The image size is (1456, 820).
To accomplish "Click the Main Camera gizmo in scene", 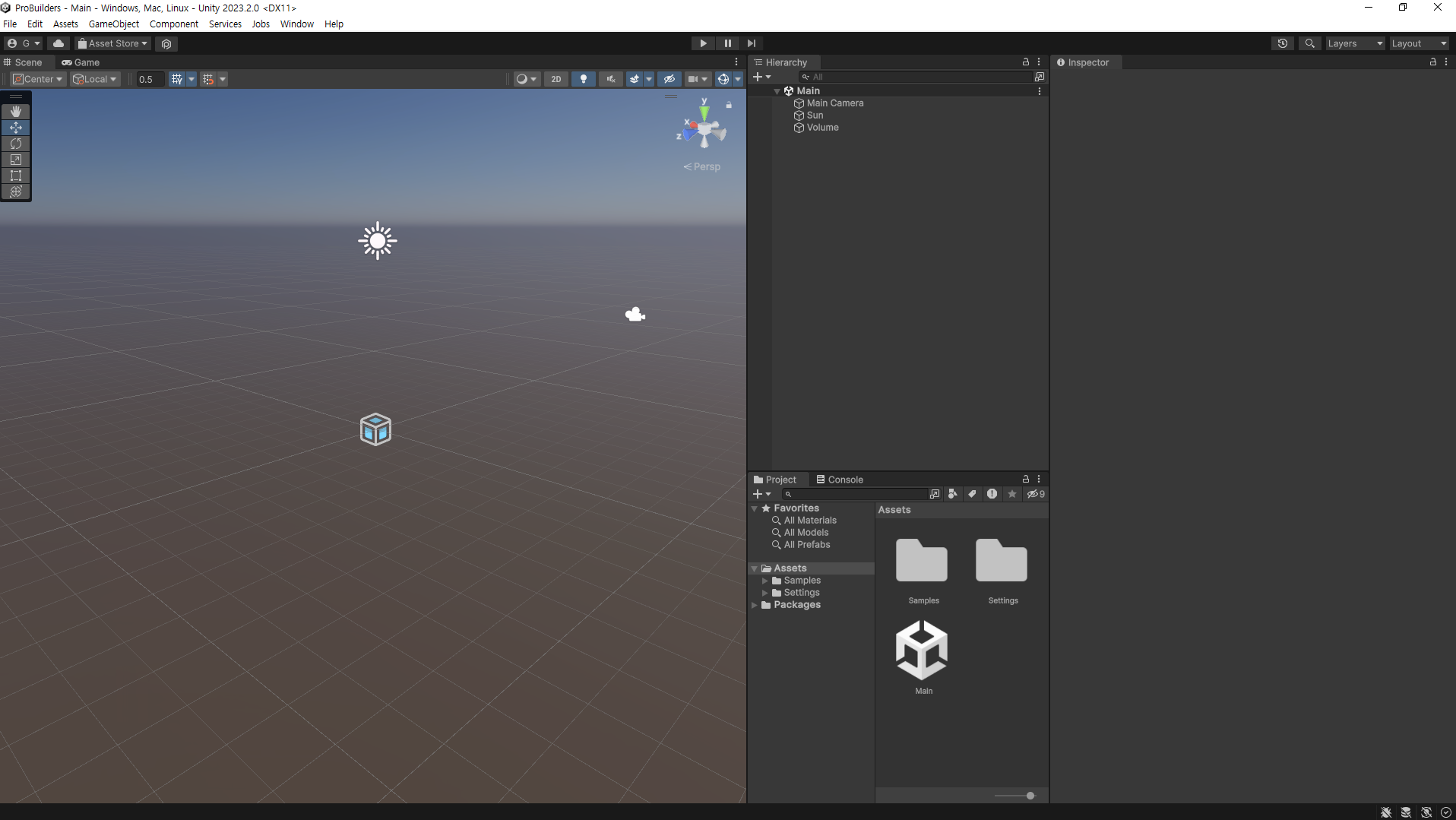I will point(635,315).
